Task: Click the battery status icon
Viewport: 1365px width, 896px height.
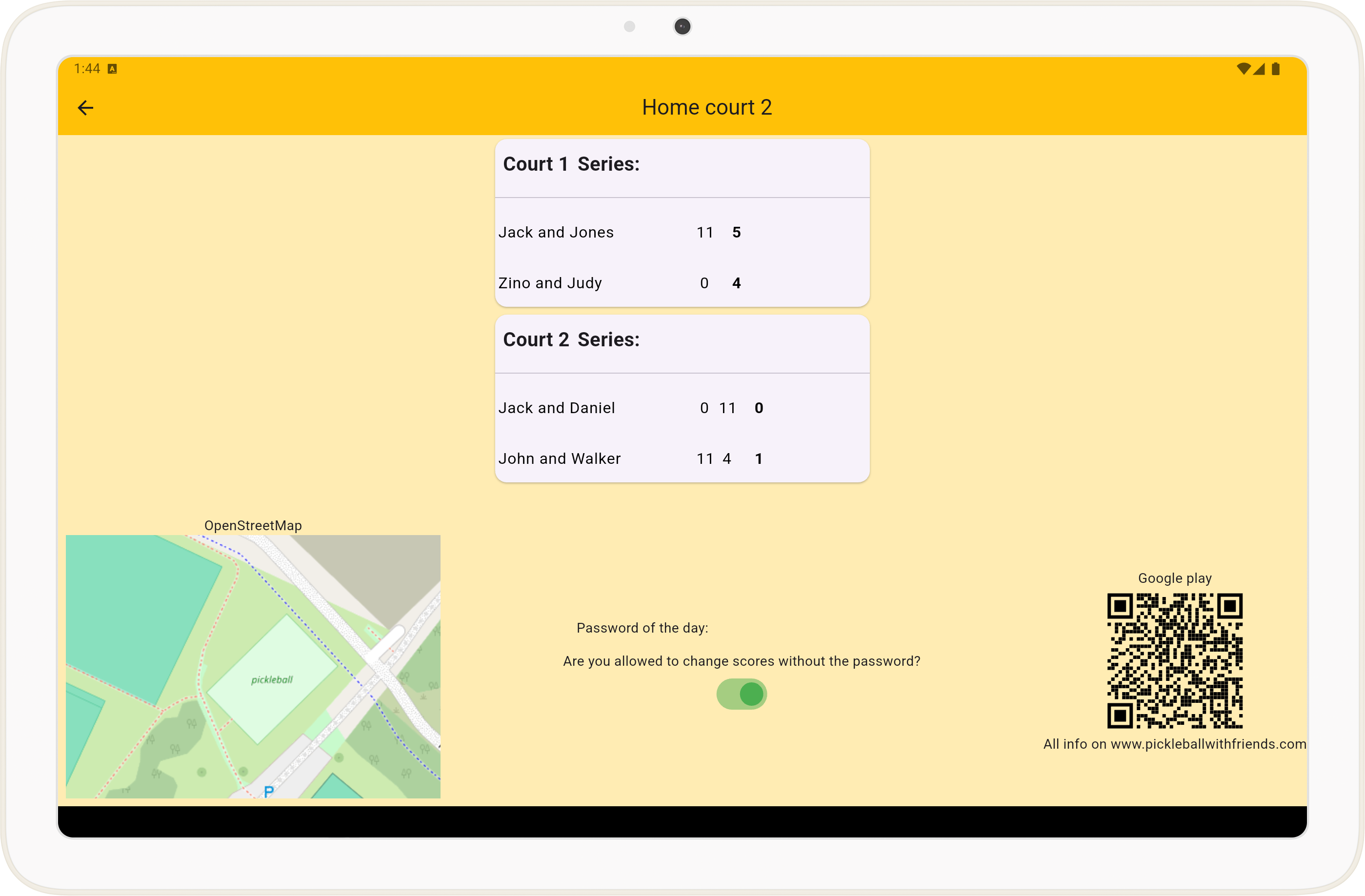Action: coord(1276,69)
